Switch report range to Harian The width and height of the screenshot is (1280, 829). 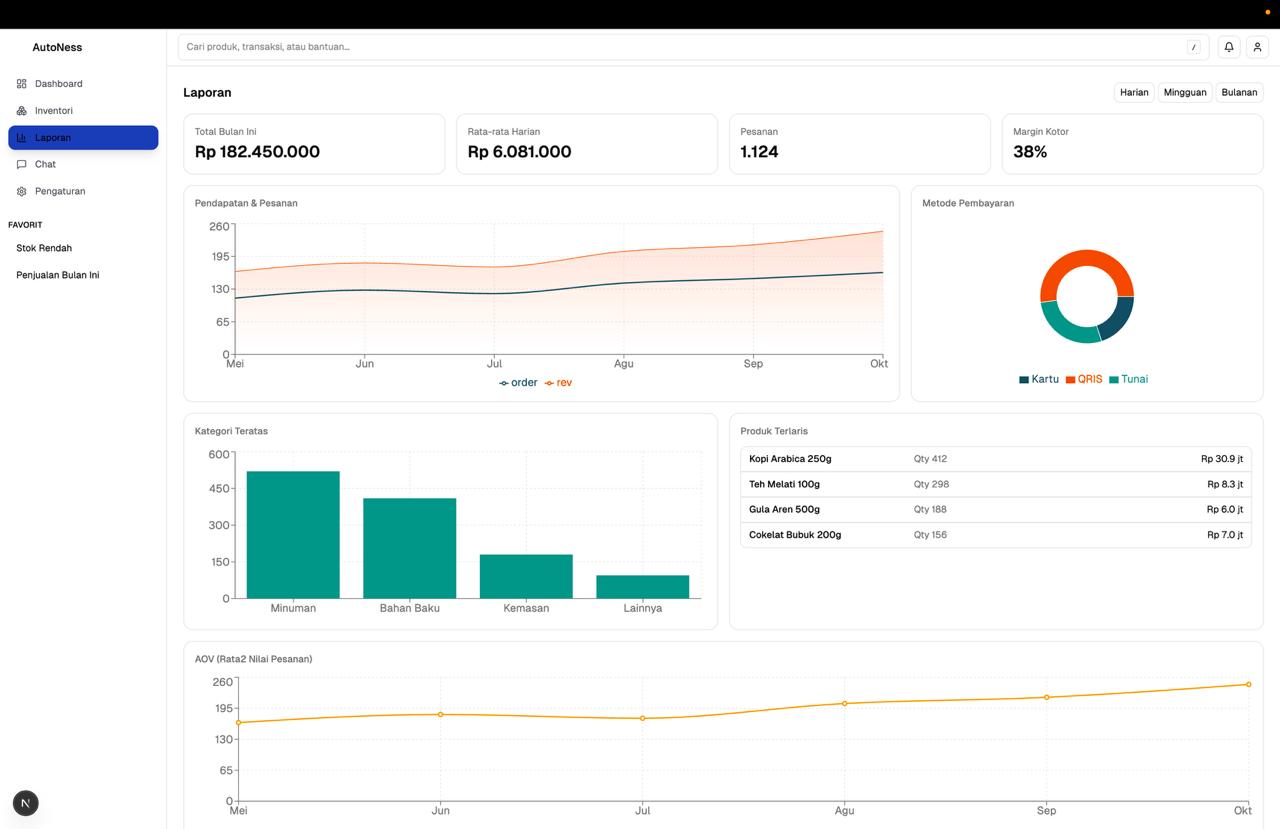(1134, 92)
